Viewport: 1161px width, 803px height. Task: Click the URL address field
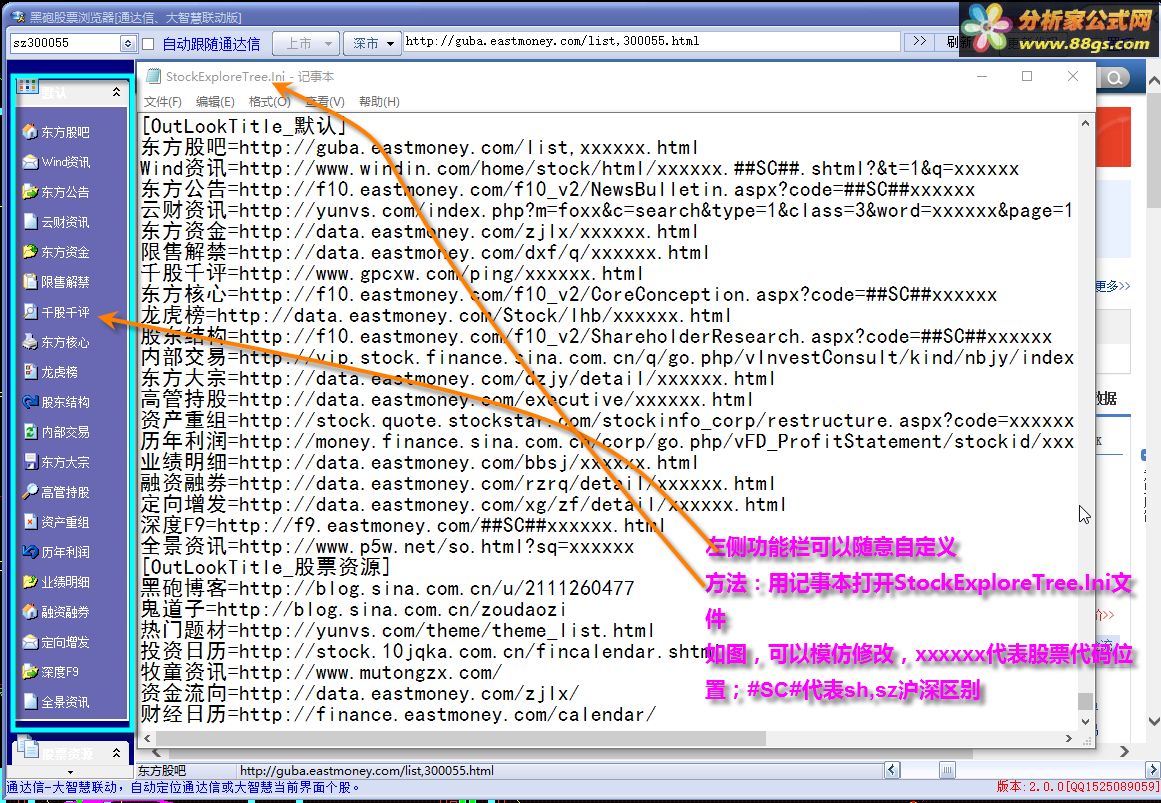point(652,41)
